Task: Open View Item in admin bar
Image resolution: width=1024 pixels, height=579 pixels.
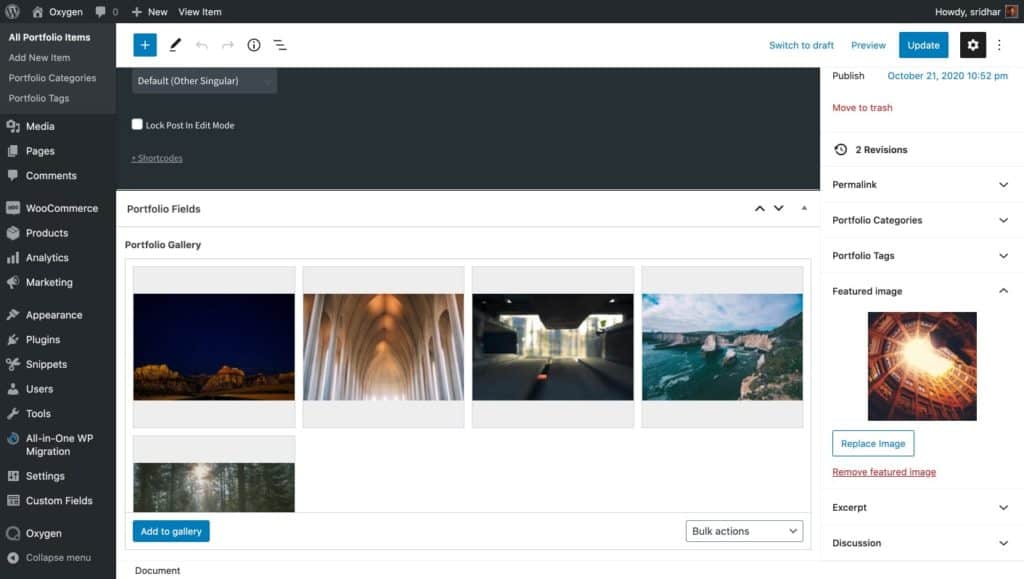Action: (x=200, y=12)
